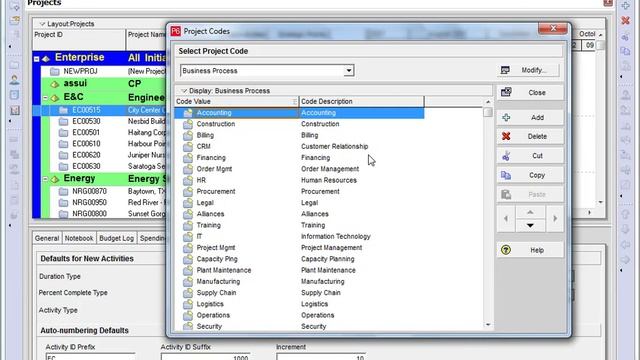Indent code with right arrow button
Screen dimensions: 640x360
coord(555,219)
